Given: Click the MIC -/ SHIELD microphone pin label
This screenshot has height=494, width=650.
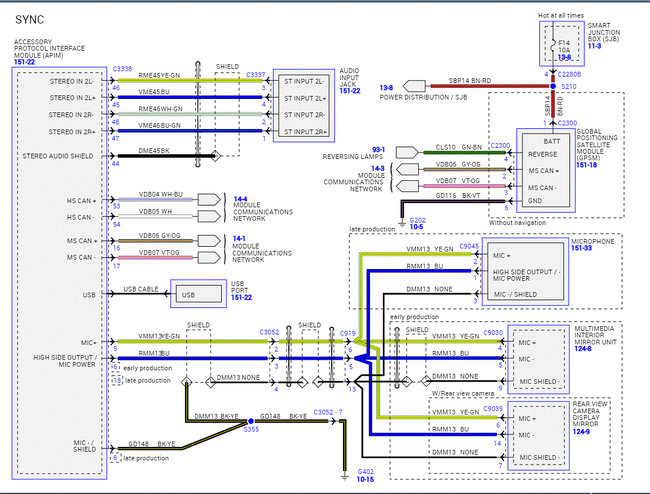Looking at the screenshot, I should 515,294.
